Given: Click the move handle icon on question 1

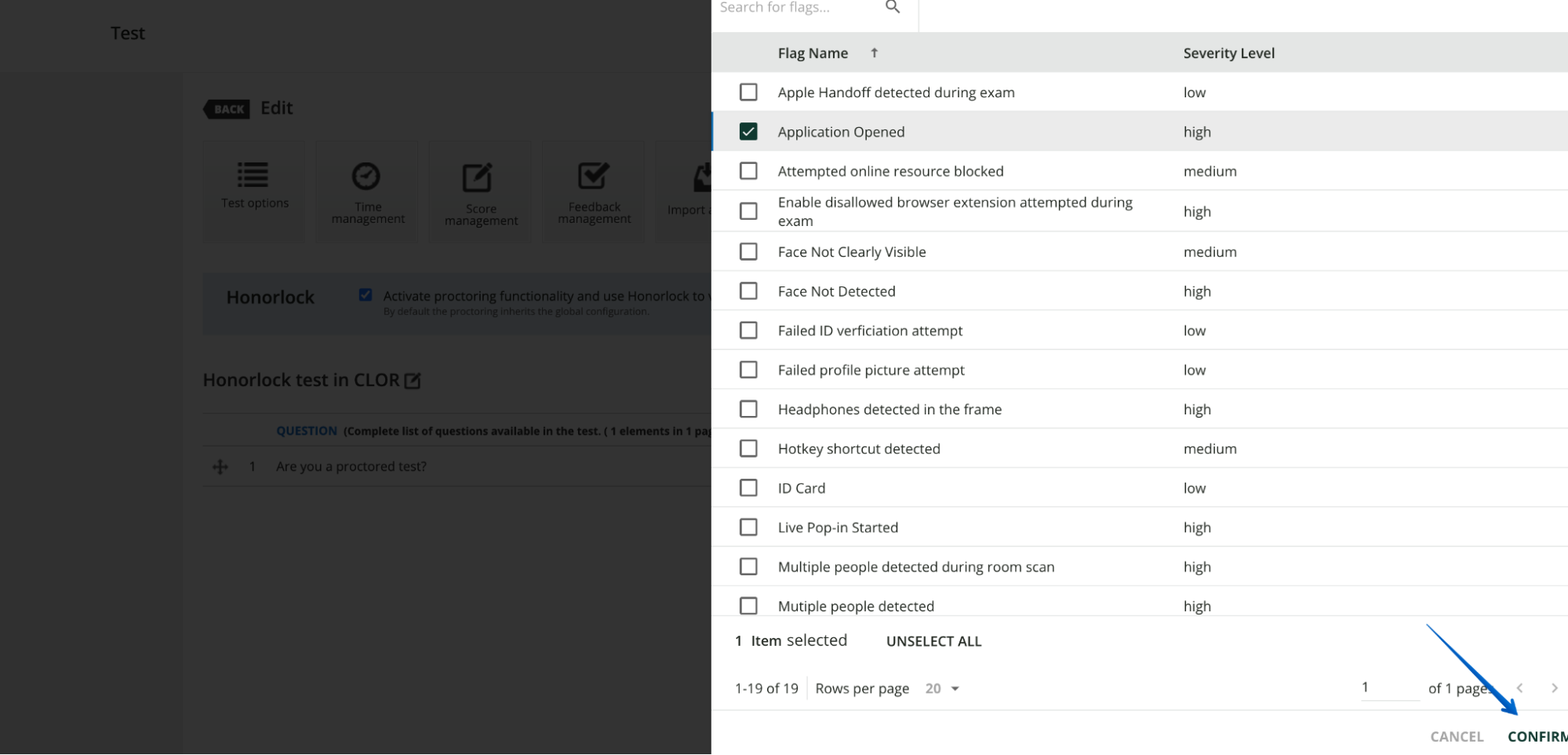Looking at the screenshot, I should coord(220,467).
